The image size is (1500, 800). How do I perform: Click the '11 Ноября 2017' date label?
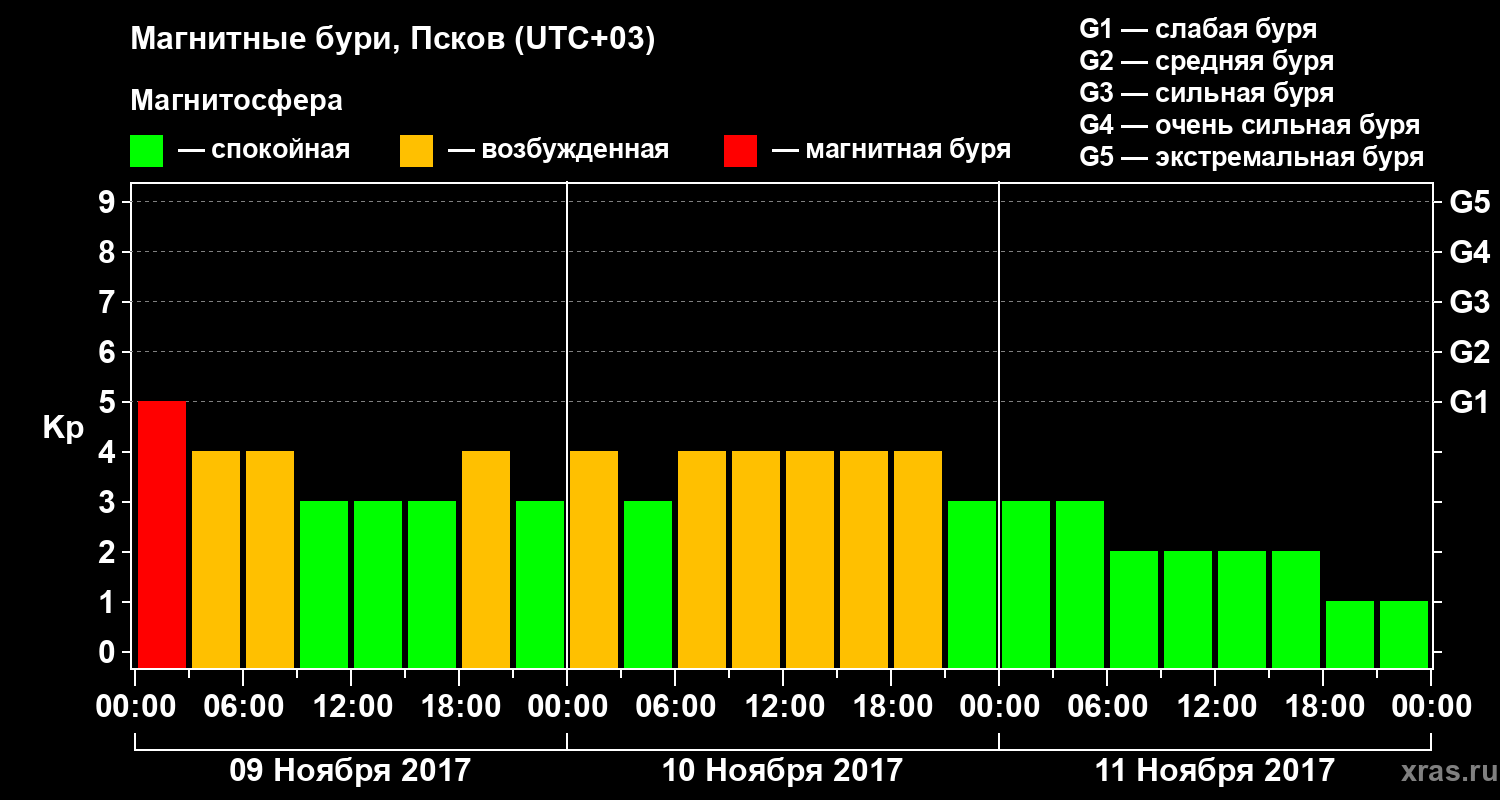pyautogui.click(x=1214, y=771)
